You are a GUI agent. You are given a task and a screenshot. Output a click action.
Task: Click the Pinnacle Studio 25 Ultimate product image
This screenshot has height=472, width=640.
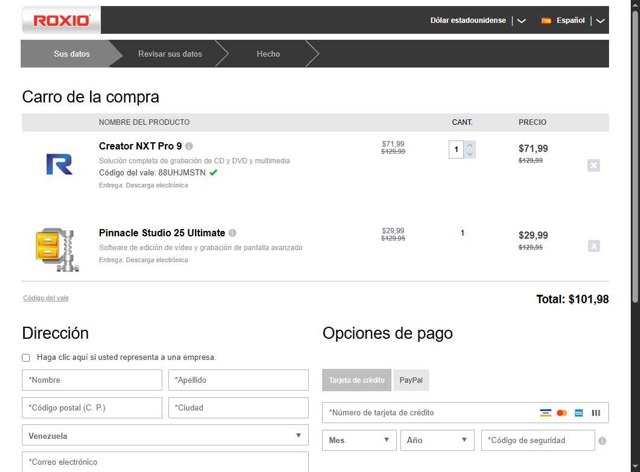click(57, 249)
